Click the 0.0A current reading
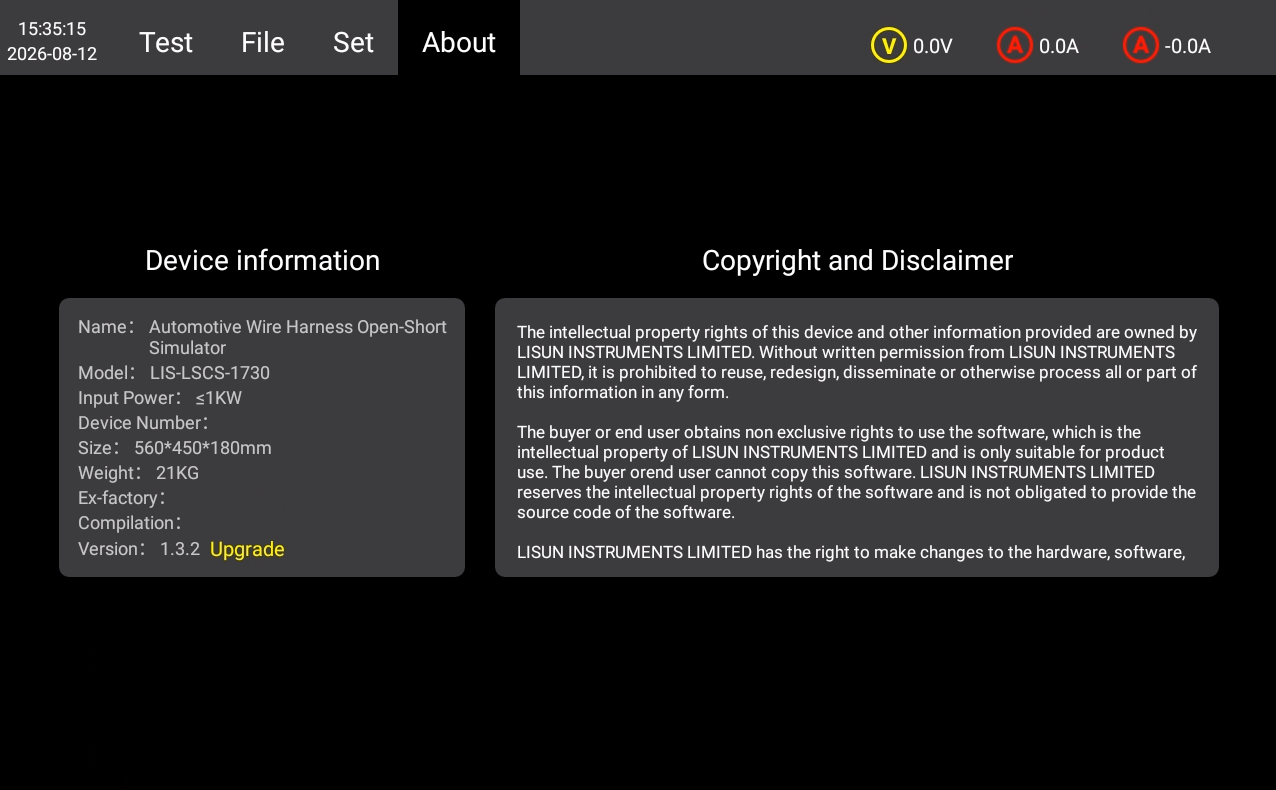The height and width of the screenshot is (790, 1276). [1059, 46]
